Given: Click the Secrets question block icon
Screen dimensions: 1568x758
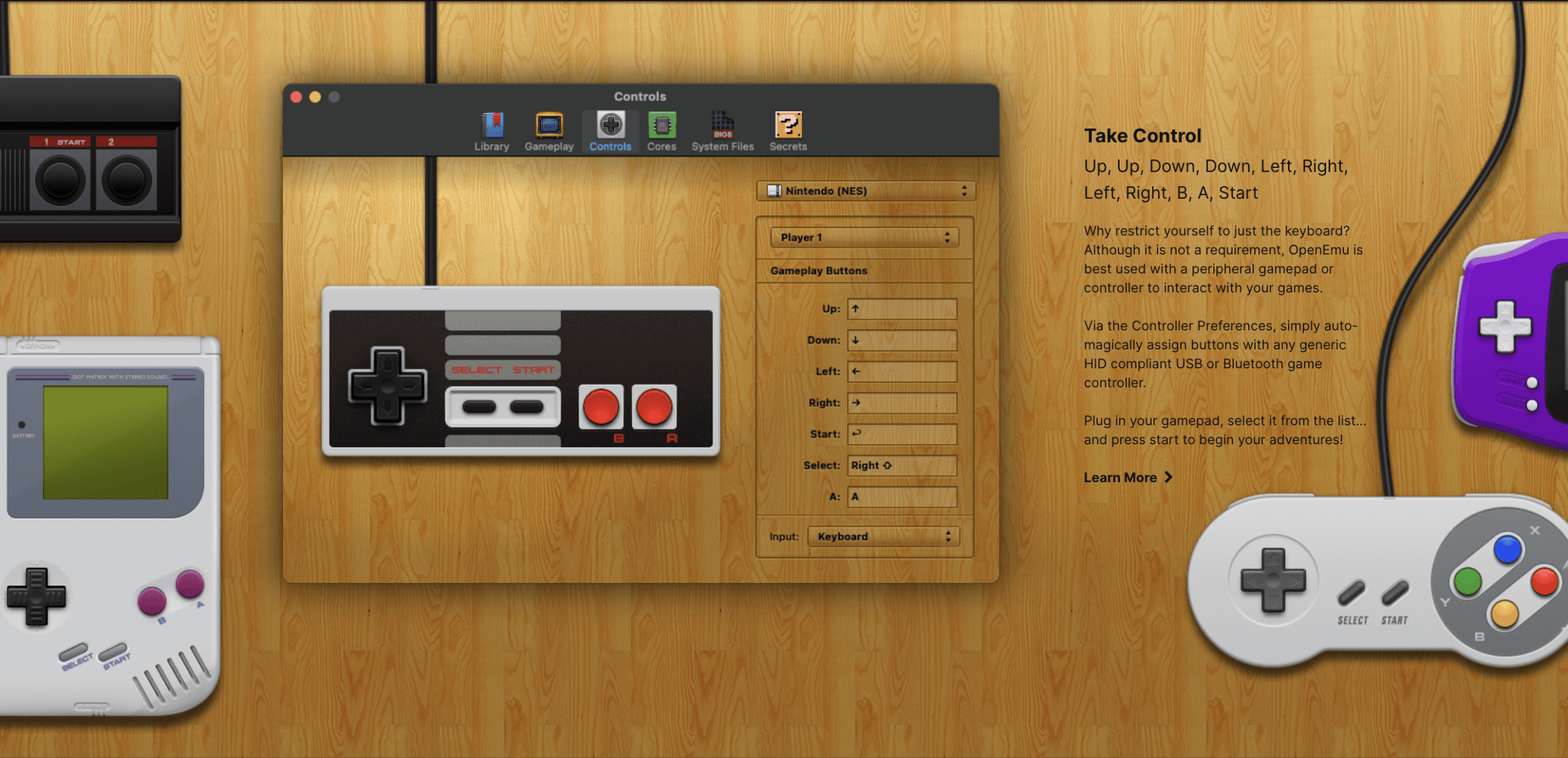Looking at the screenshot, I should [788, 126].
